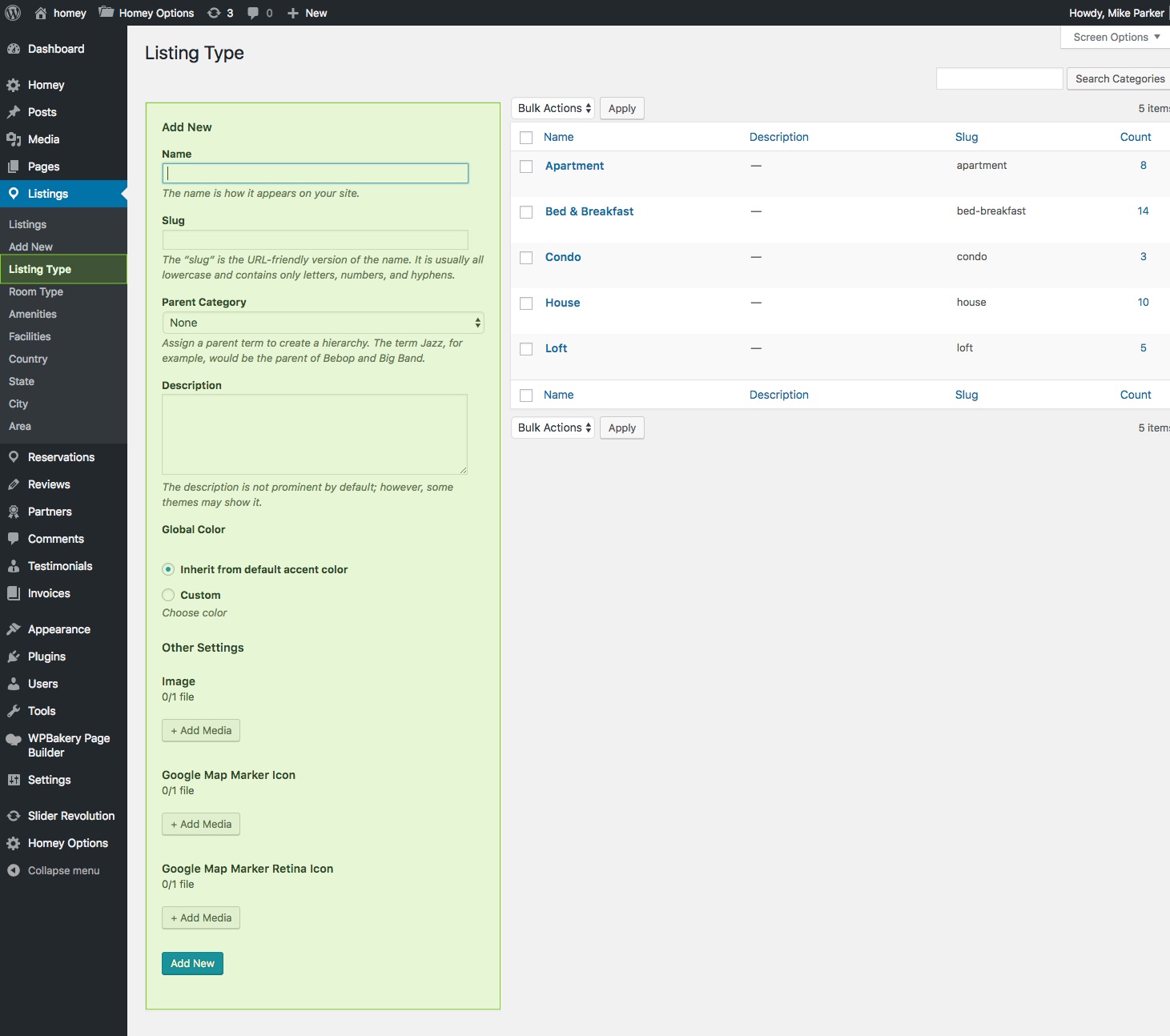Click the Homey Options gear icon in sidebar
1170x1036 pixels.
[14, 843]
